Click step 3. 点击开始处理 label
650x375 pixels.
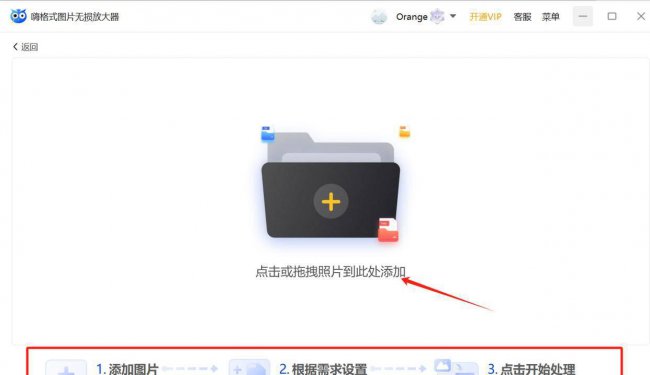click(531, 369)
